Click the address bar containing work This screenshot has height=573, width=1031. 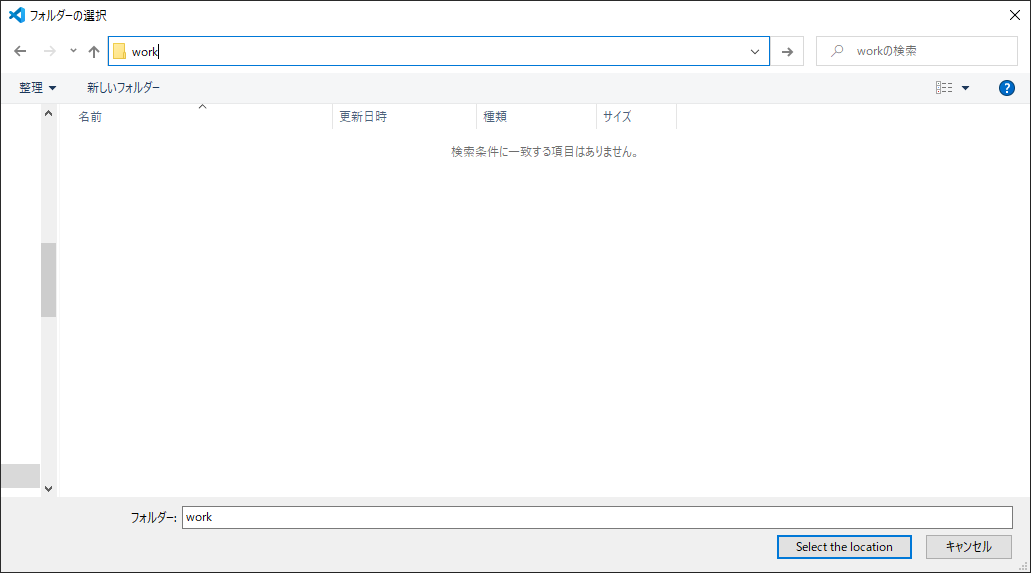[439, 51]
